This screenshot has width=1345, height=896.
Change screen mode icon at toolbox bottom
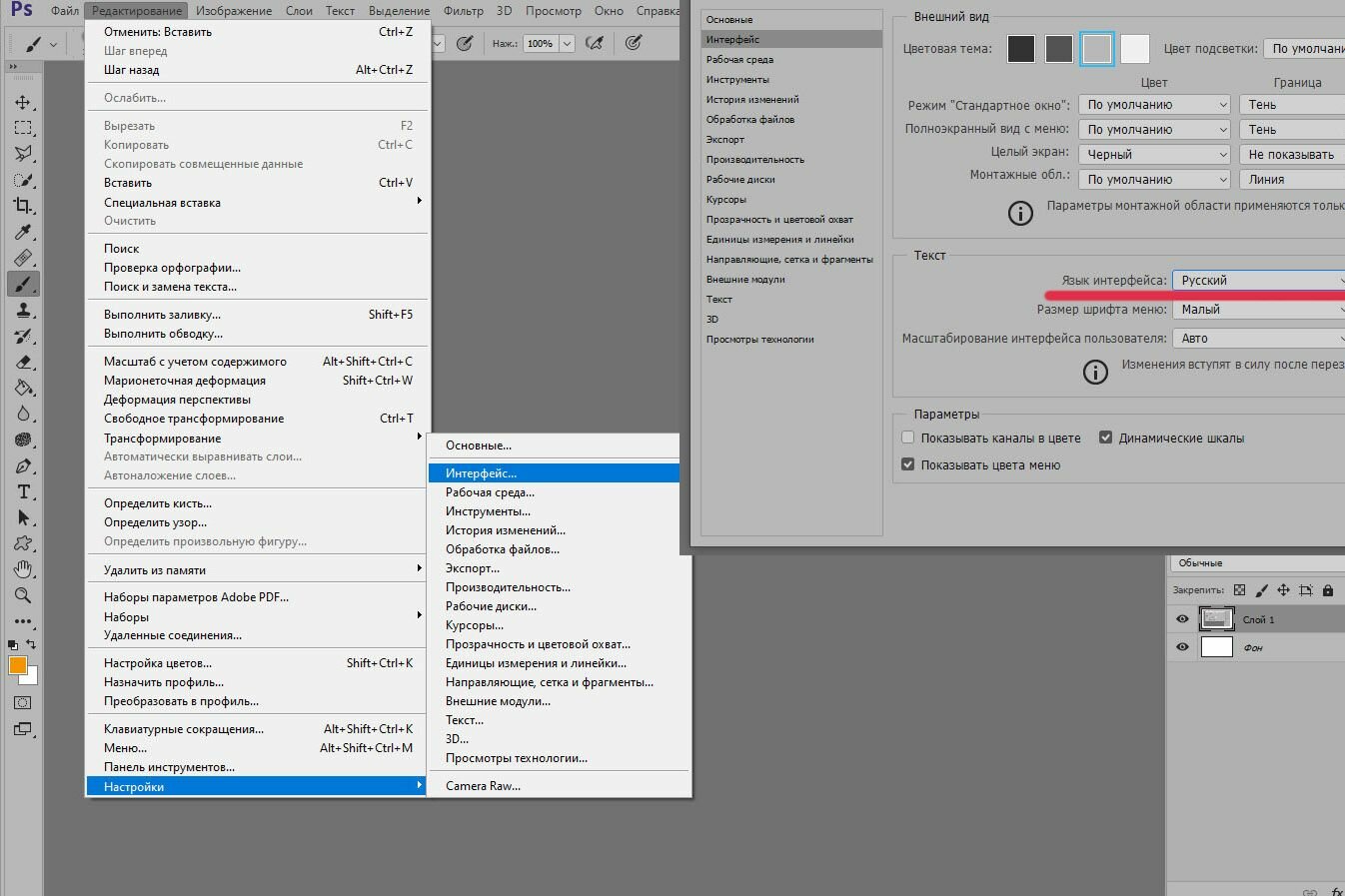pos(23,730)
